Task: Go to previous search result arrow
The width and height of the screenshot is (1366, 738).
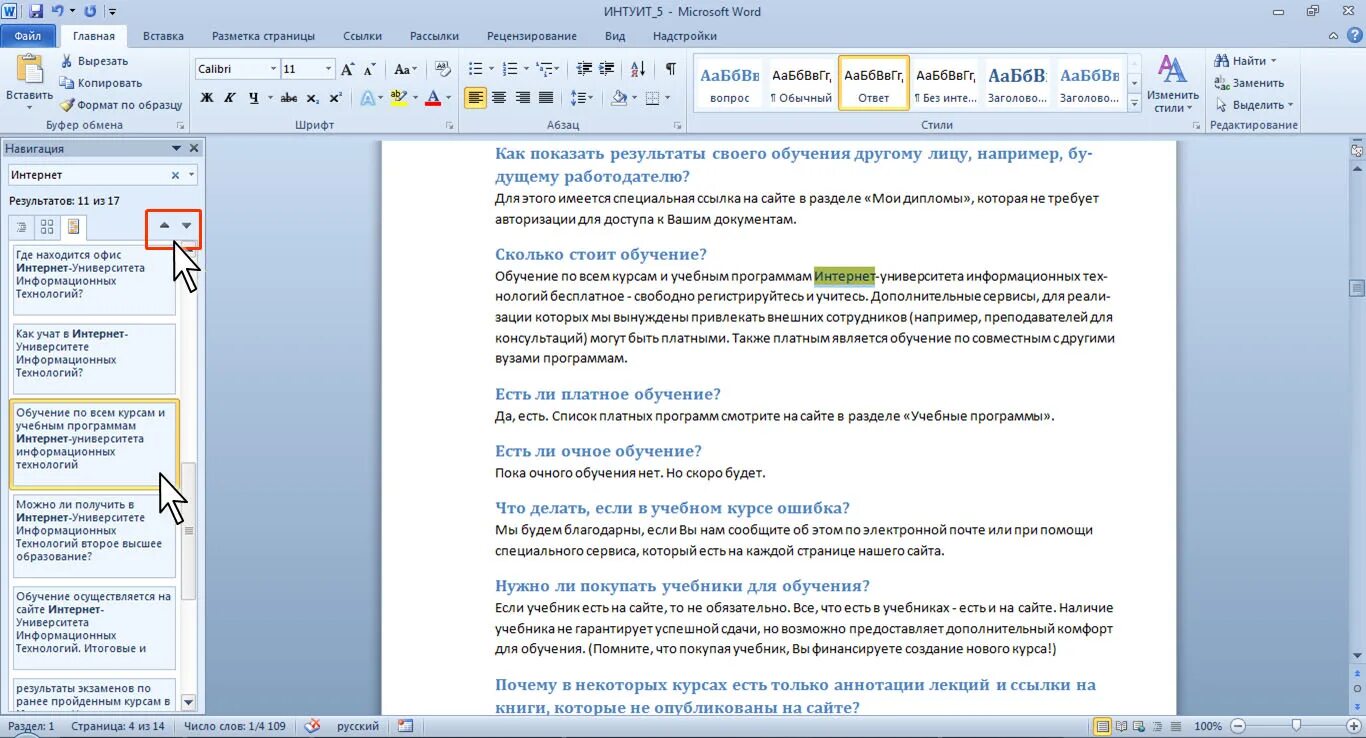Action: coord(164,226)
